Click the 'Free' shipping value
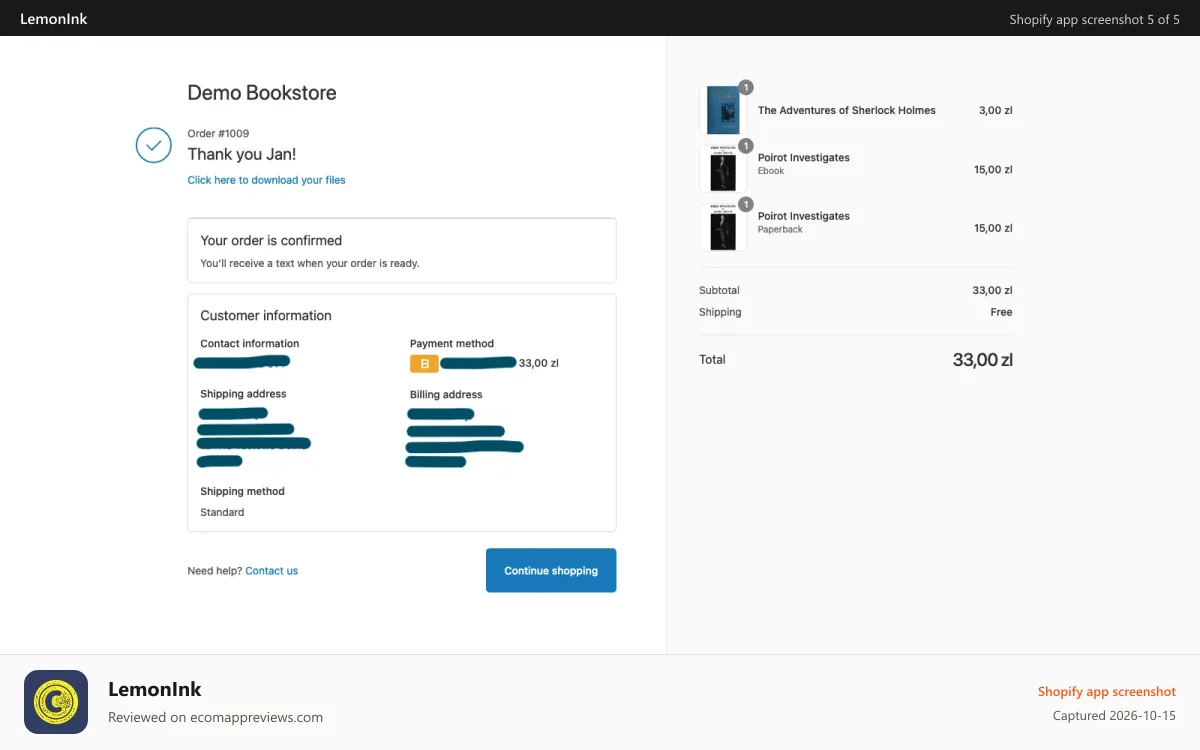The height and width of the screenshot is (750, 1200). tap(1001, 312)
